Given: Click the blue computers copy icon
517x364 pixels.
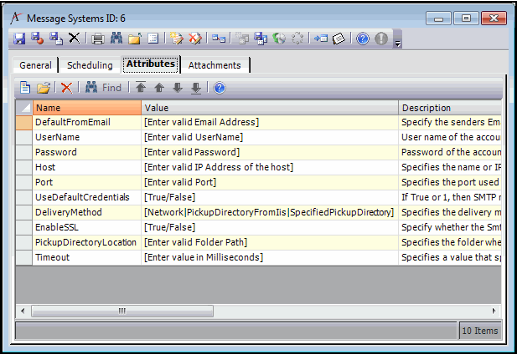Looking at the screenshot, I should 261,39.
